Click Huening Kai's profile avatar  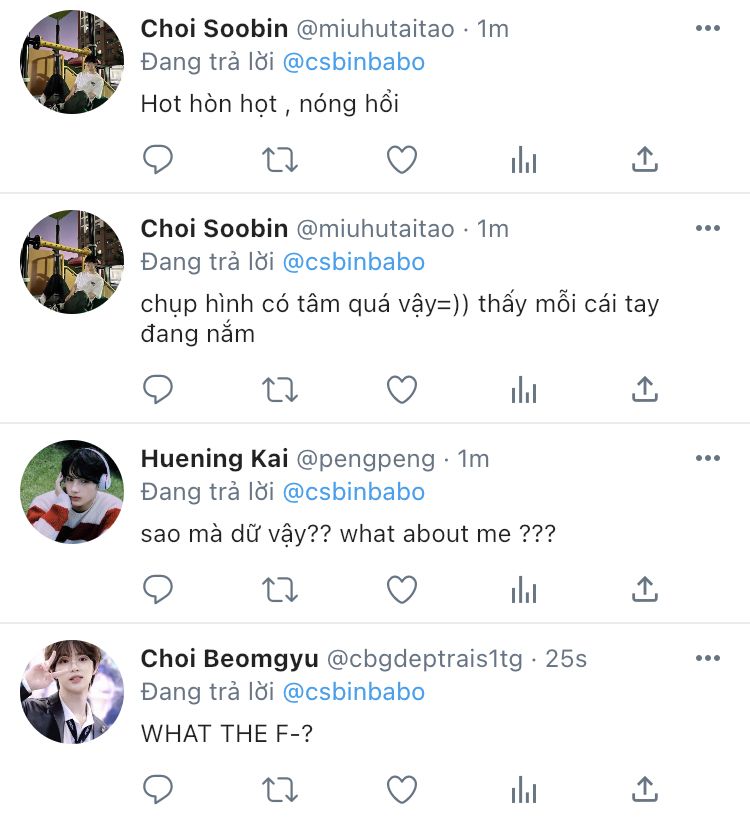[x=72, y=492]
